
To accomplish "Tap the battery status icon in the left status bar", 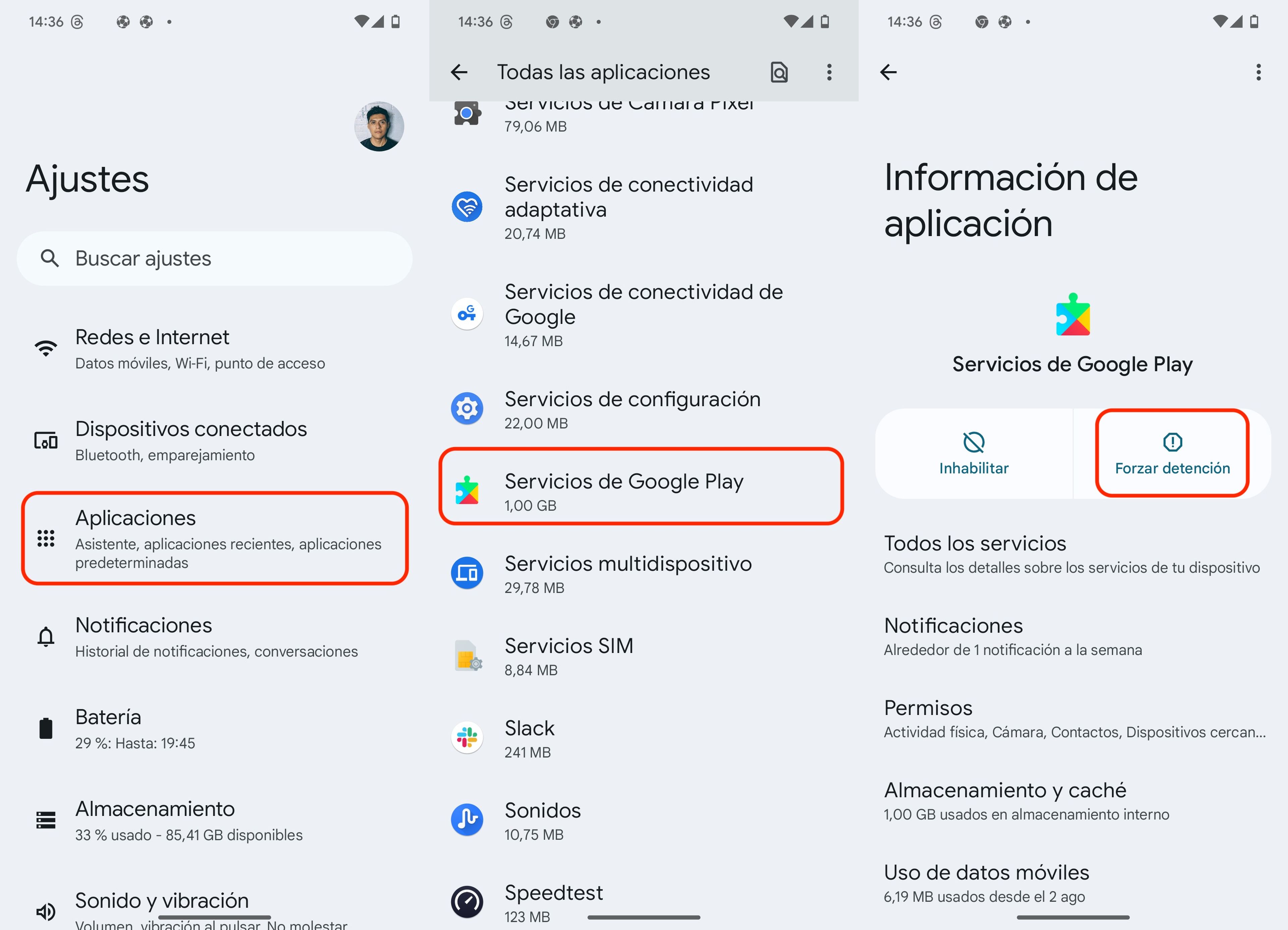I will click(396, 21).
